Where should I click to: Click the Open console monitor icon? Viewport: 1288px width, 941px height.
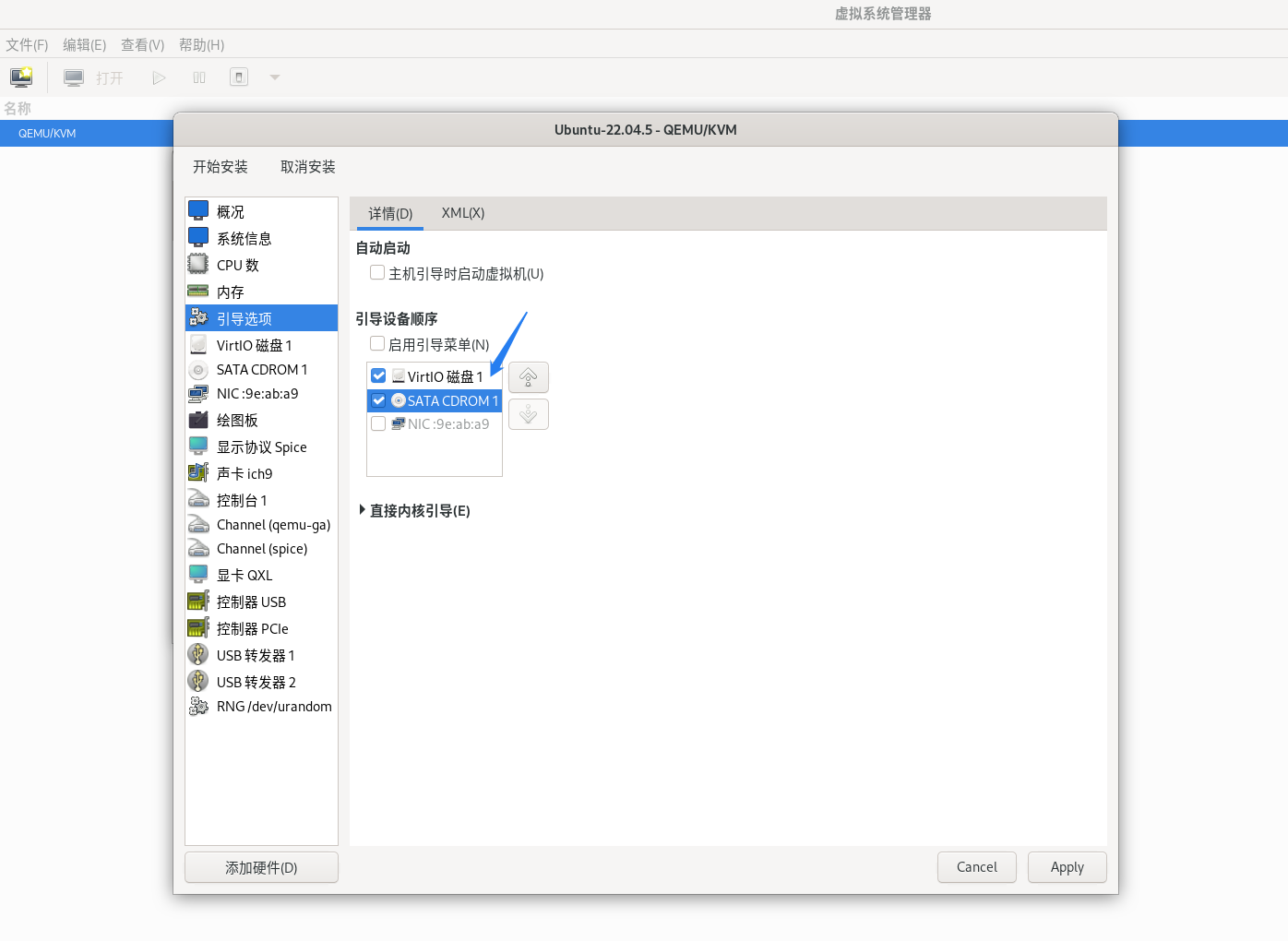tap(74, 77)
